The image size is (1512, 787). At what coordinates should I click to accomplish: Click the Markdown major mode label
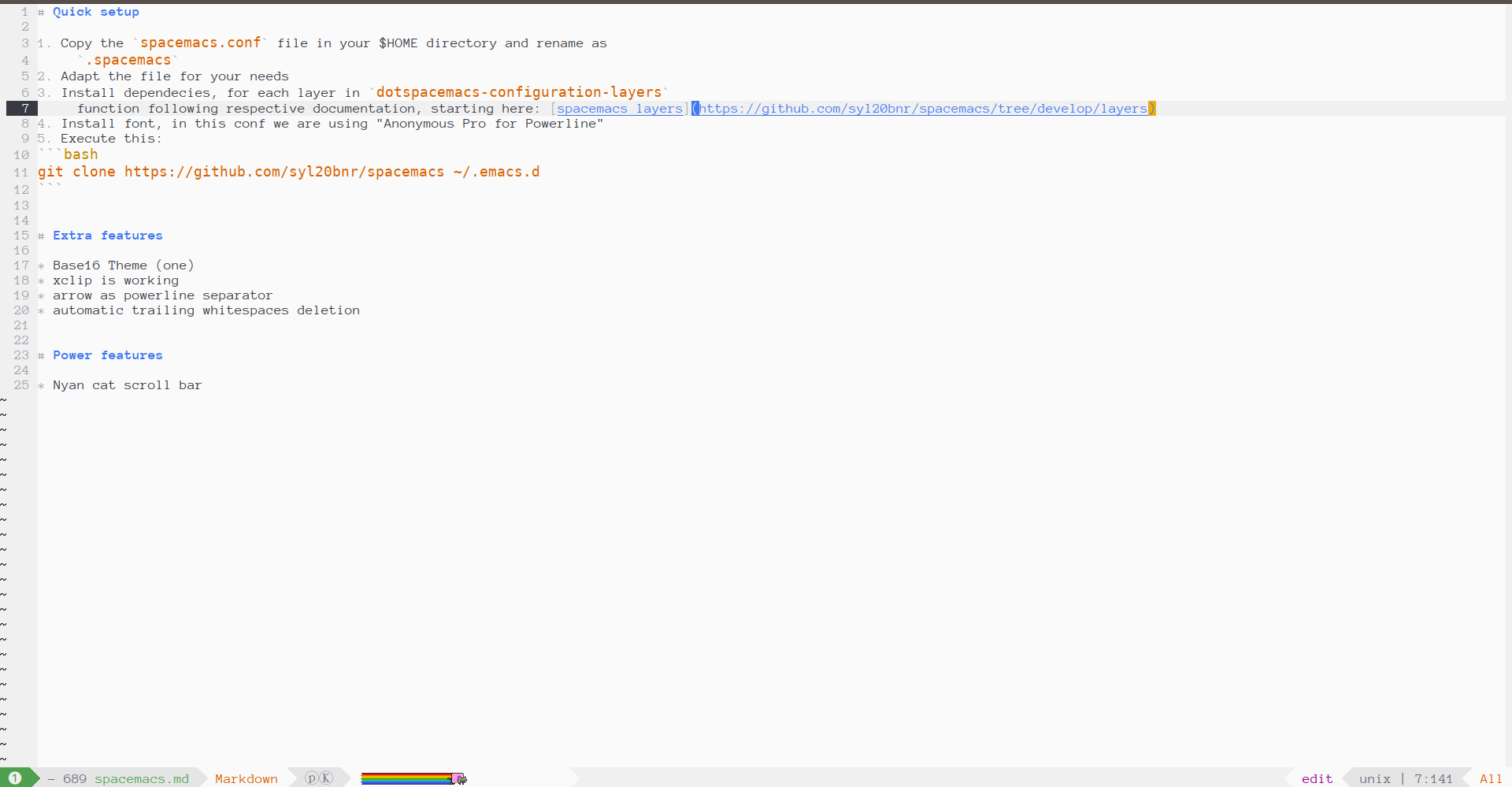[x=246, y=779]
